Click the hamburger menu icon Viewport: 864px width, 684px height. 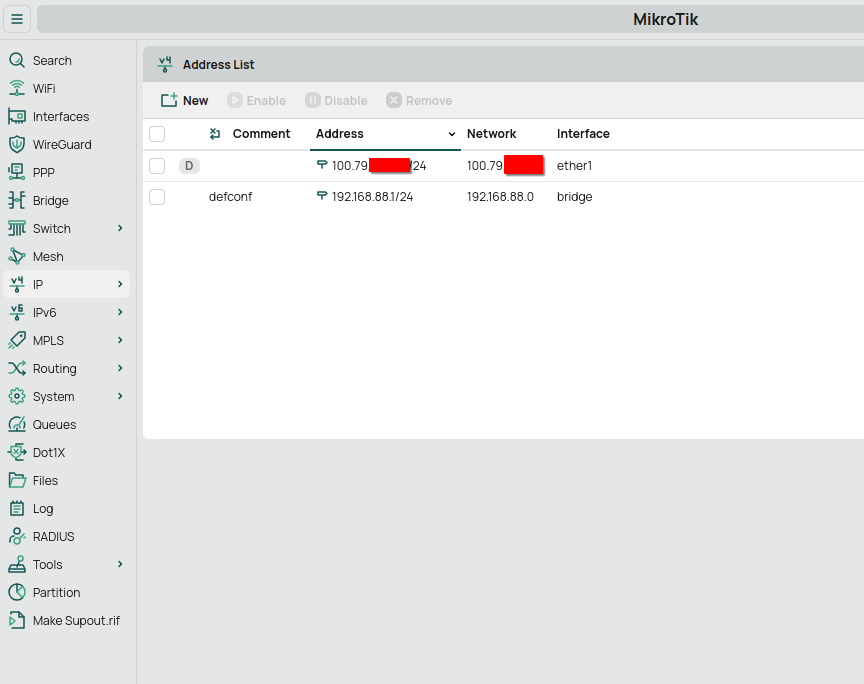(17, 19)
